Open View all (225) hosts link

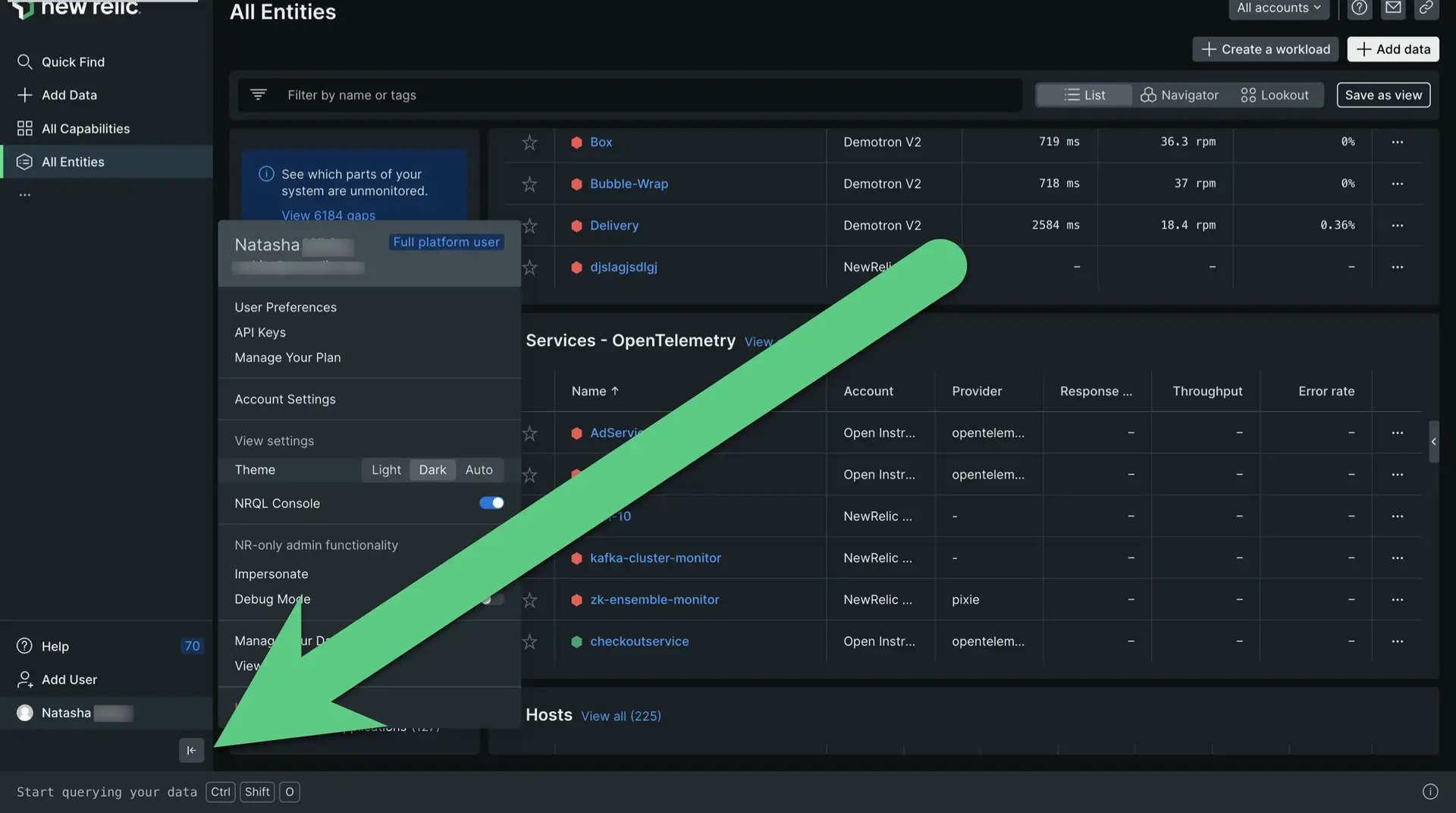click(620, 715)
